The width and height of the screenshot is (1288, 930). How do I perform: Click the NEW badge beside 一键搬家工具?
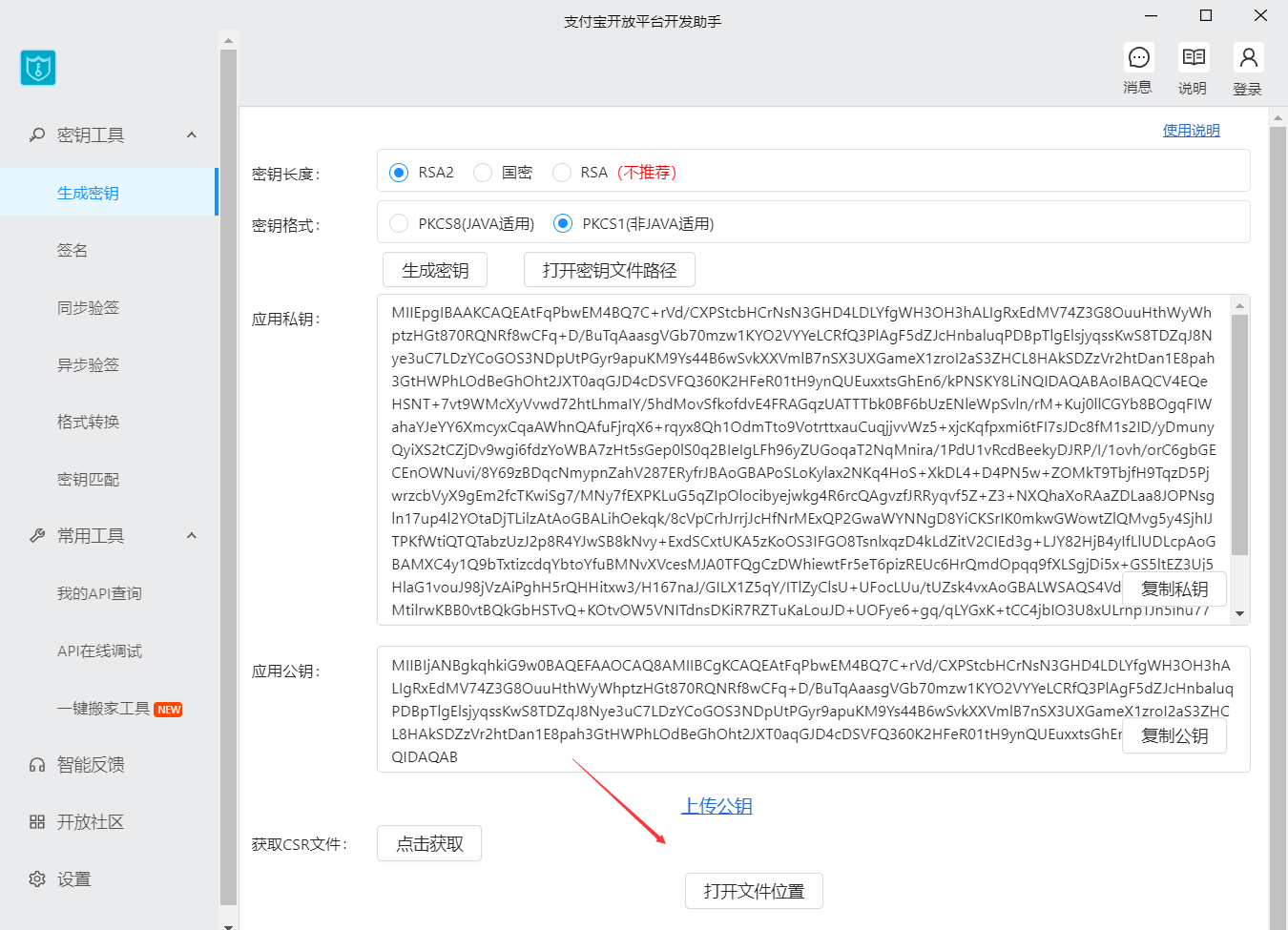pyautogui.click(x=169, y=709)
